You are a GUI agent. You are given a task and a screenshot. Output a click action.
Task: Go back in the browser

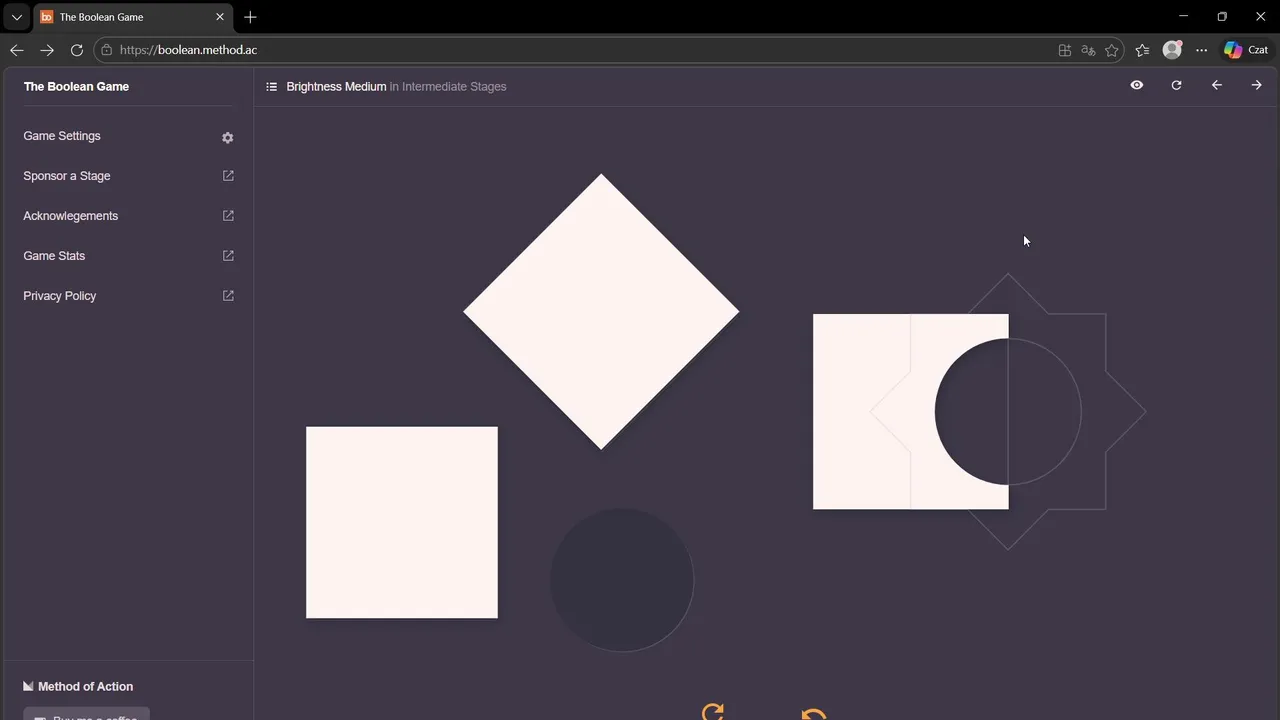17,50
